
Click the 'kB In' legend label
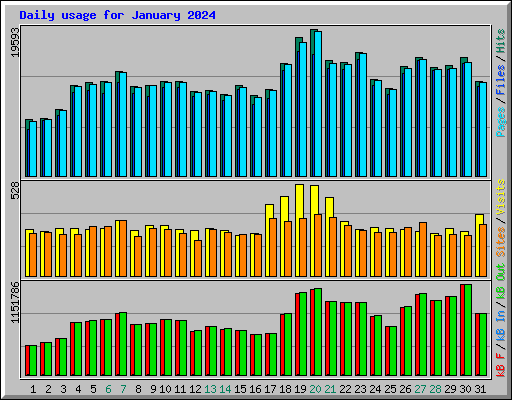pos(501,325)
